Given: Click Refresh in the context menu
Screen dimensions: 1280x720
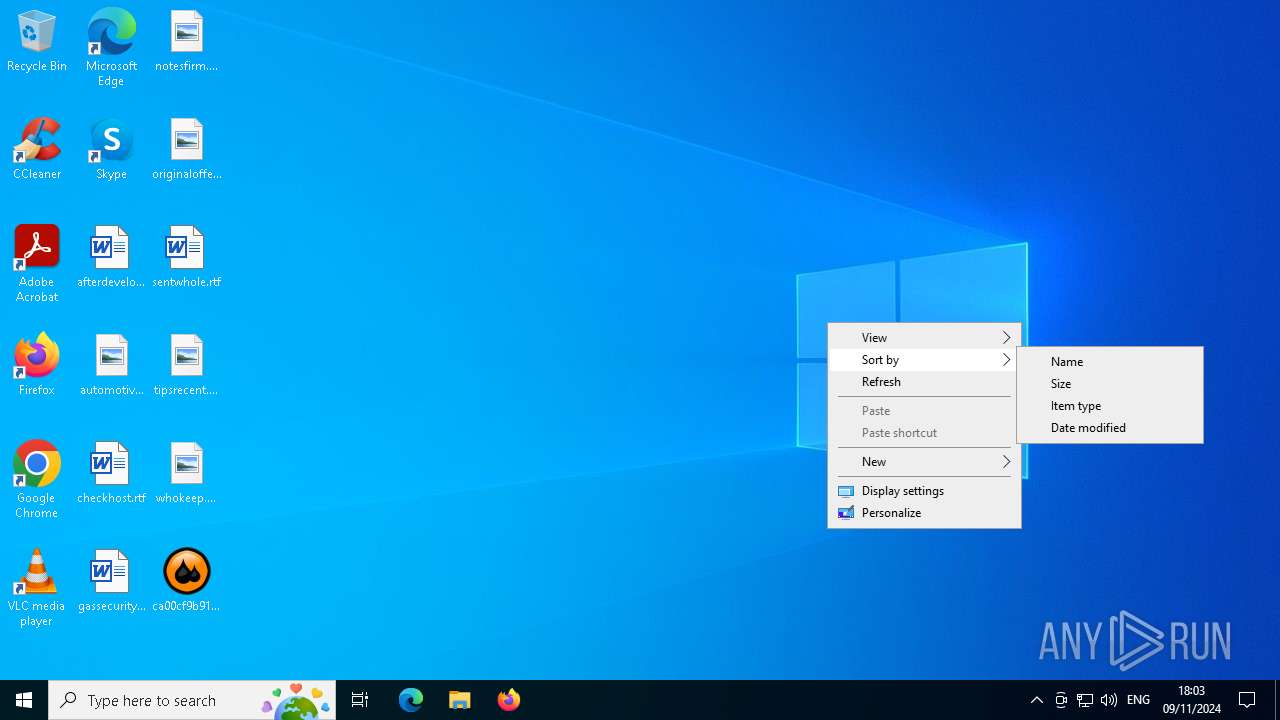Looking at the screenshot, I should click(x=924, y=382).
